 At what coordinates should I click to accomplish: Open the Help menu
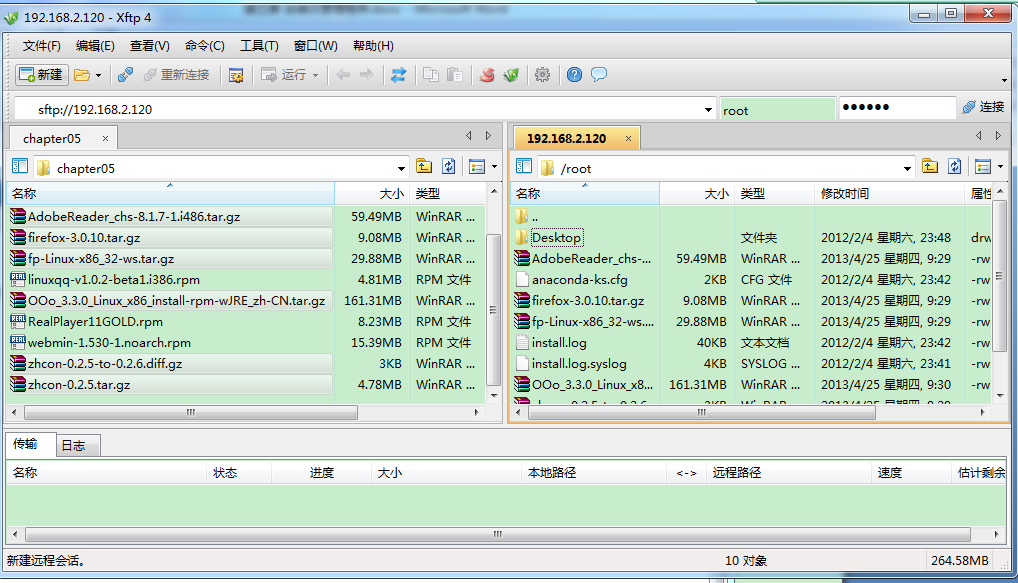(x=373, y=45)
